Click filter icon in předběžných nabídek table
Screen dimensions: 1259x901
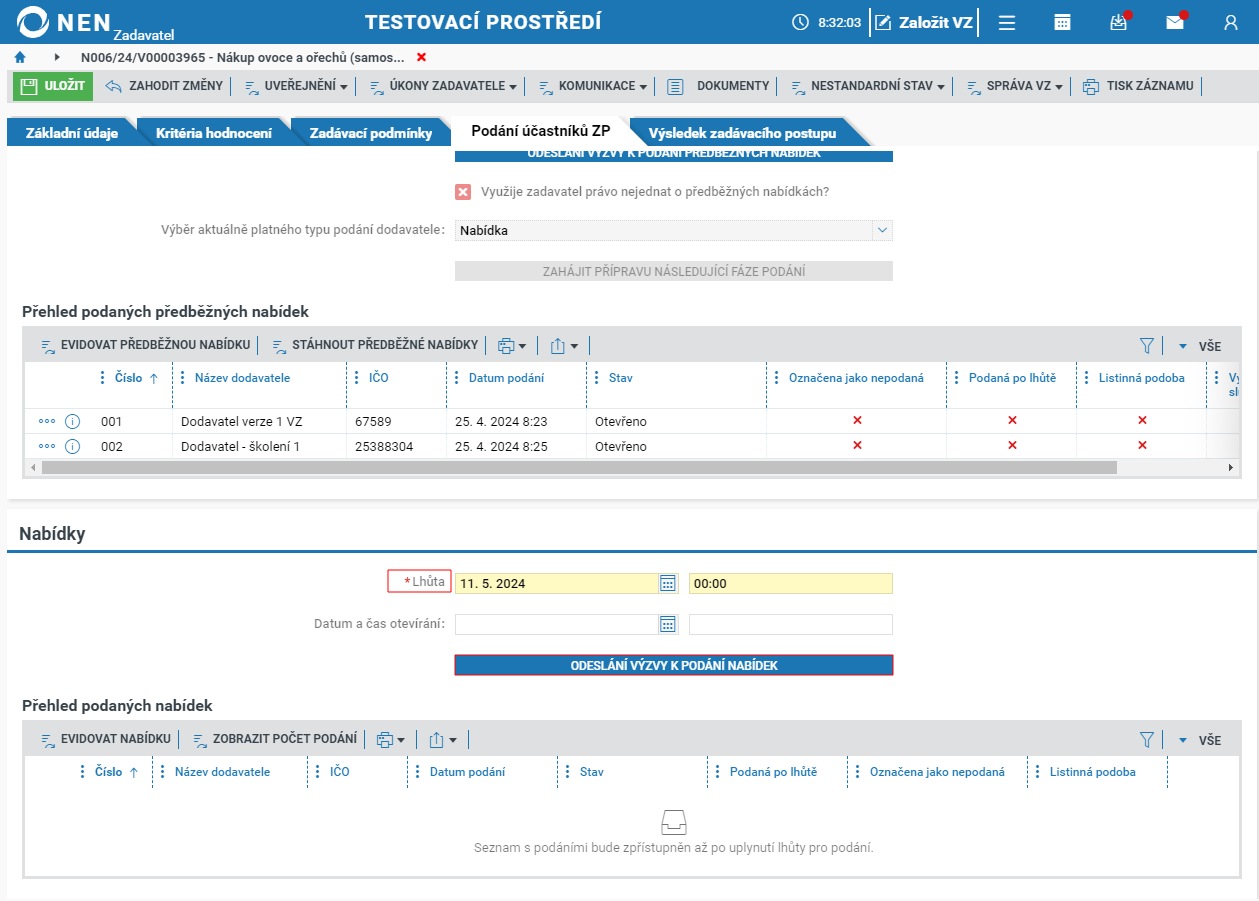pyautogui.click(x=1147, y=345)
